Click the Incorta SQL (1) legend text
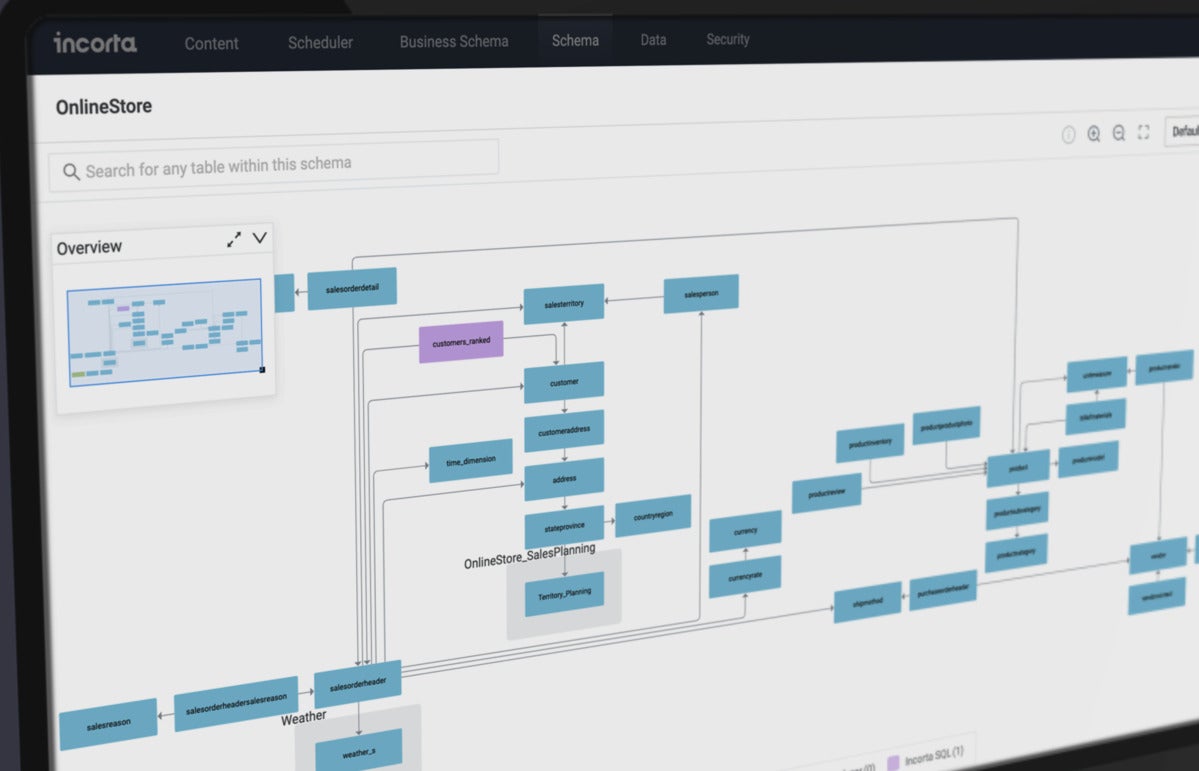The width and height of the screenshot is (1199, 771). click(x=934, y=757)
